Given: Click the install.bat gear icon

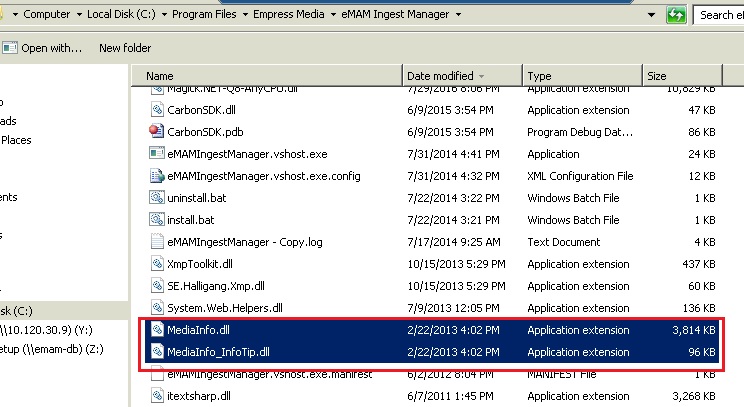Looking at the screenshot, I should (157, 220).
